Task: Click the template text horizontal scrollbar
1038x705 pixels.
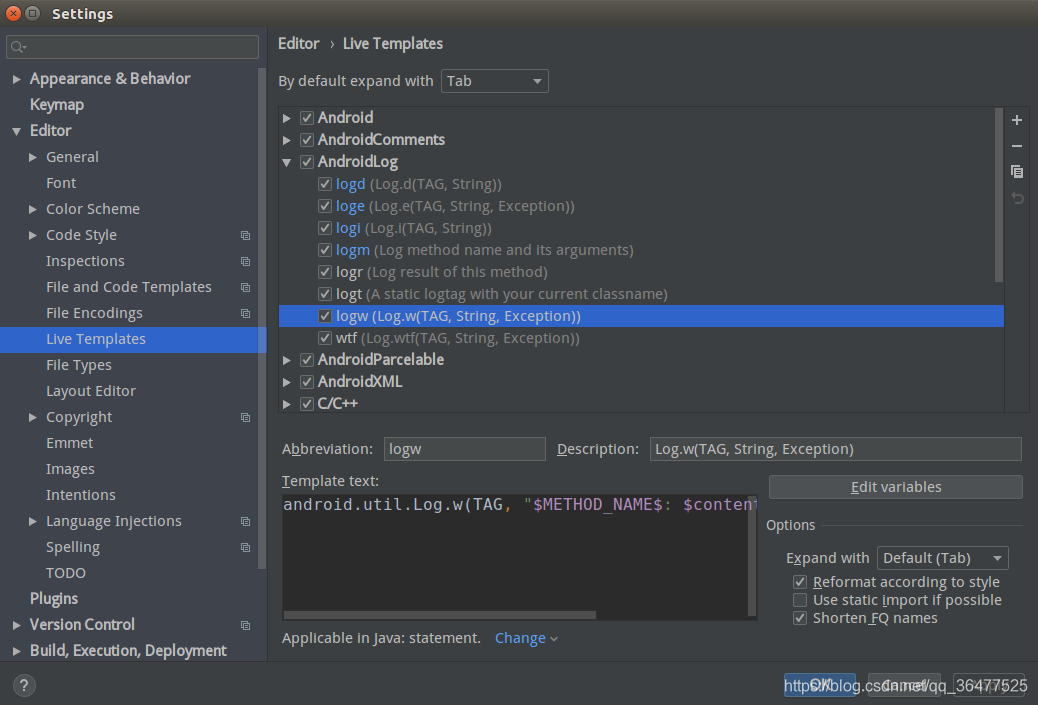Action: (x=440, y=615)
